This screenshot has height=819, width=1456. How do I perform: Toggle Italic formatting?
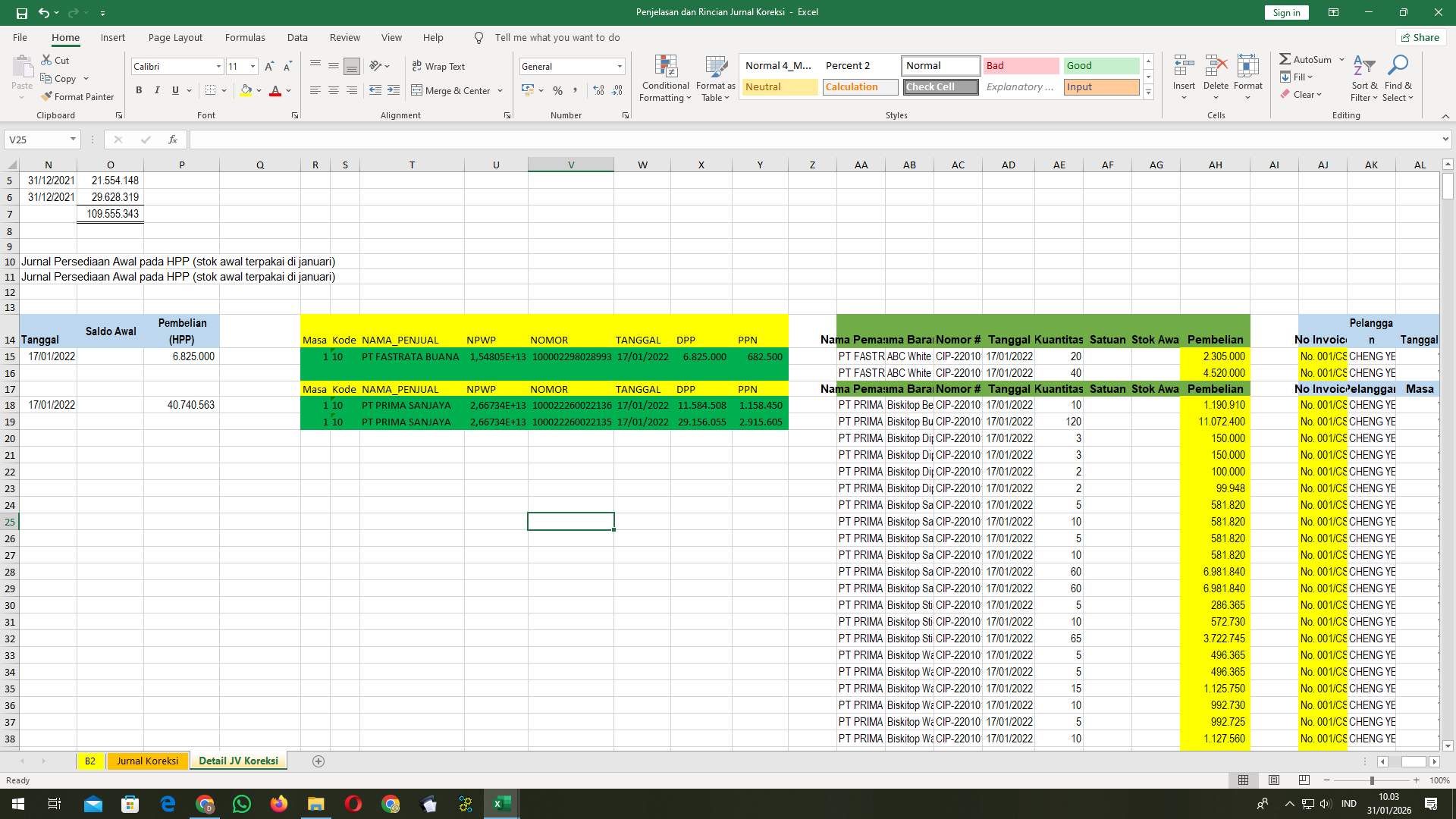157,90
